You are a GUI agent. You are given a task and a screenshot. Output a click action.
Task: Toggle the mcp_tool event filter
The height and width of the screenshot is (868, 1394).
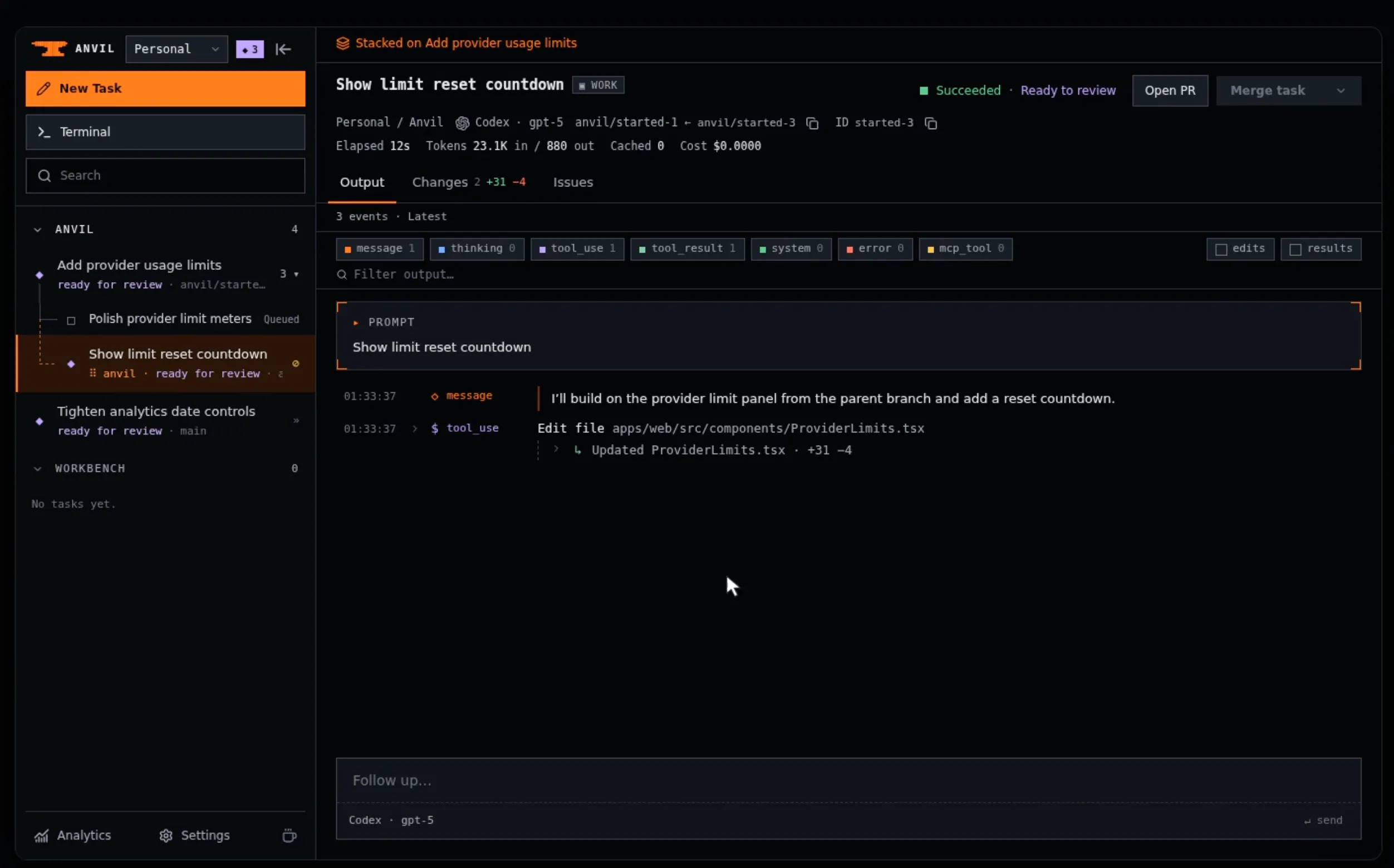[965, 249]
